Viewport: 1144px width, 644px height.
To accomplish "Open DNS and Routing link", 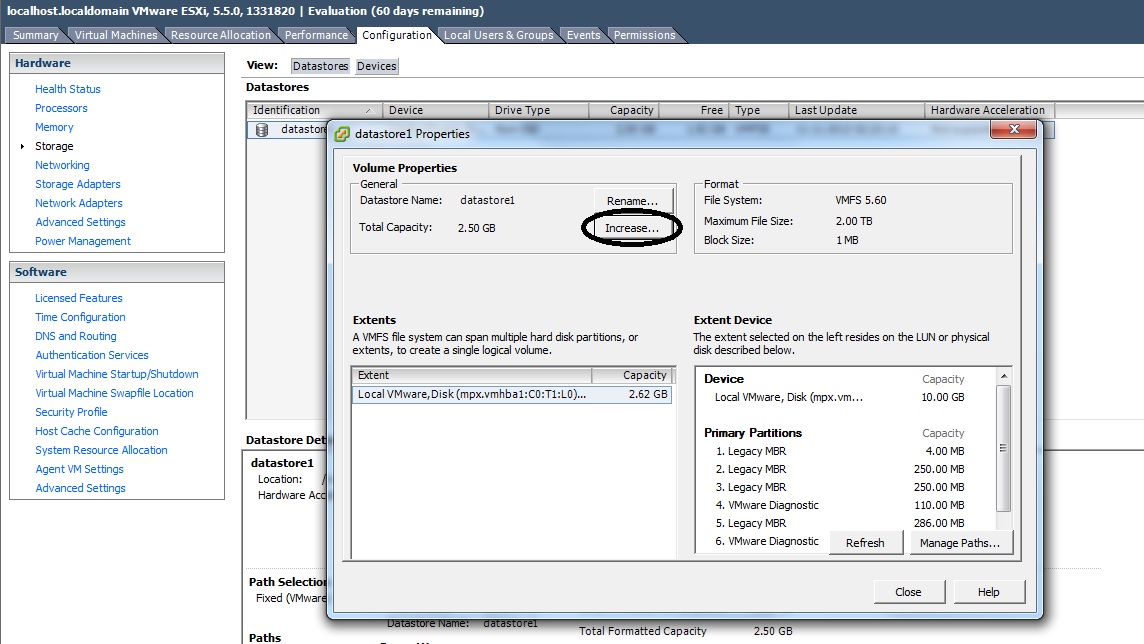I will click(76, 335).
